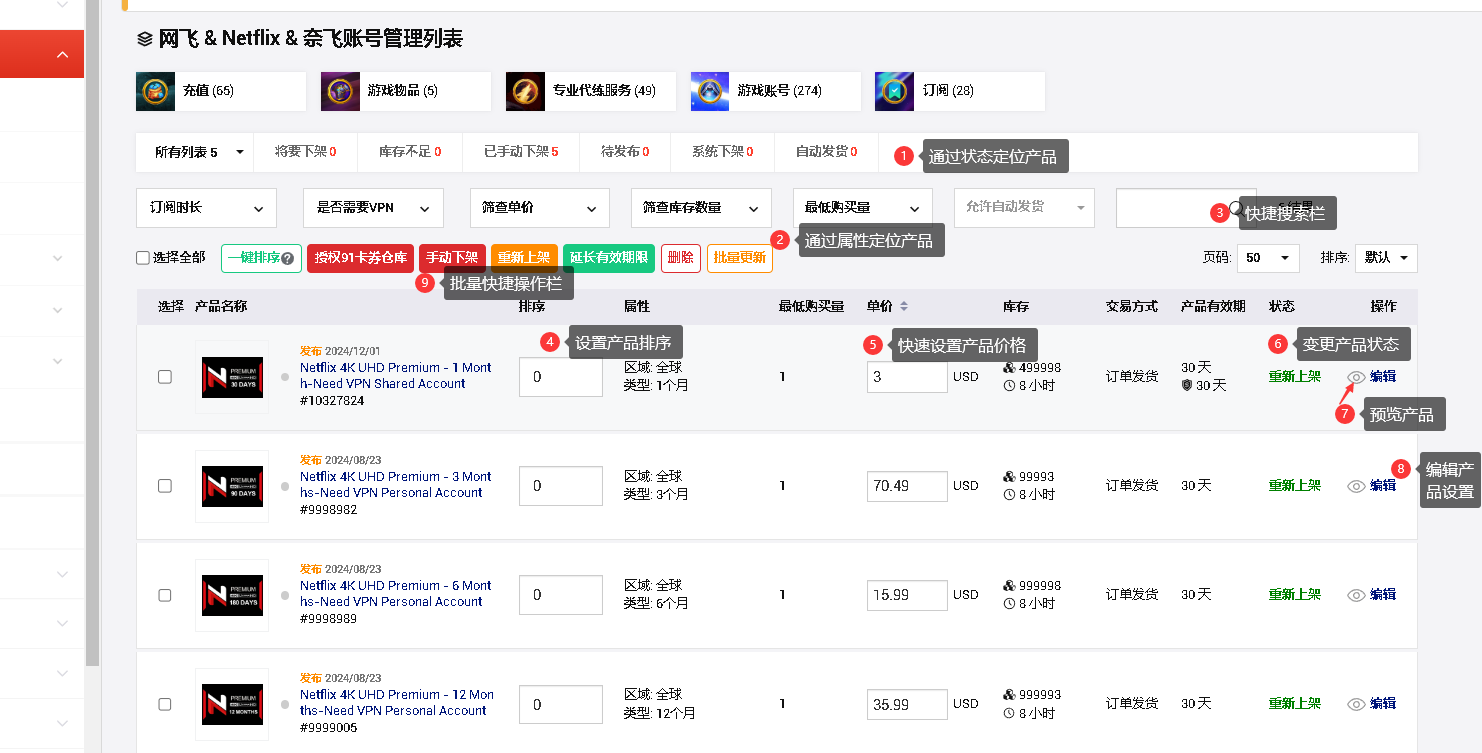Click the 单价 column sort arrows
Screen dimensions: 1482x753
(x=904, y=306)
